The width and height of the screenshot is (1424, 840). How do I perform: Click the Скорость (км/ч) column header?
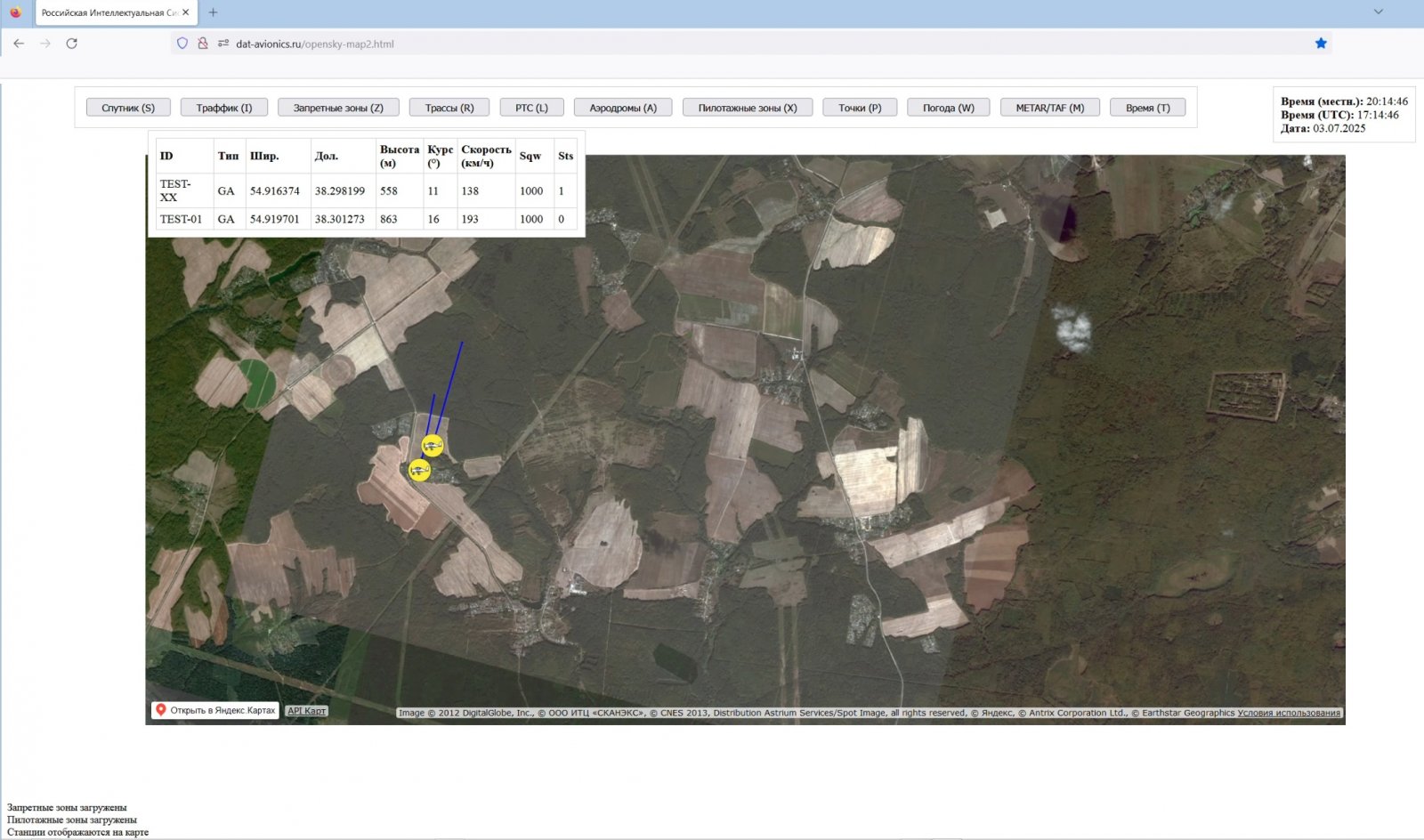(486, 156)
